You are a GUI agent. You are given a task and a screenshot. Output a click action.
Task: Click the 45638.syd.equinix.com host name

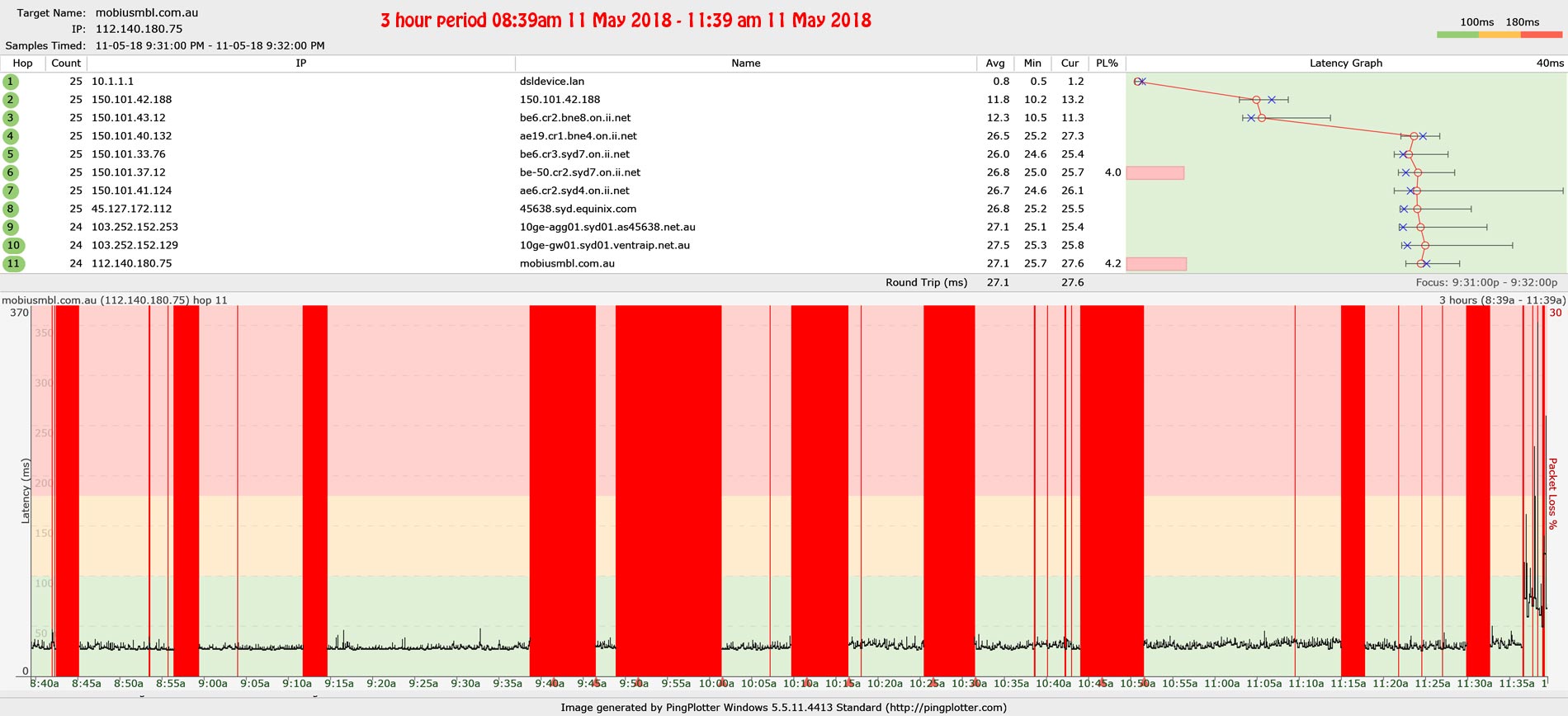pos(578,209)
